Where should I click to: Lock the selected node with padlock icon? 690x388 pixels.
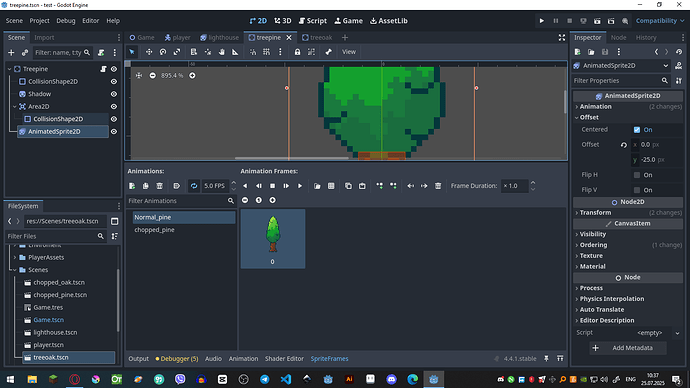(x=297, y=52)
